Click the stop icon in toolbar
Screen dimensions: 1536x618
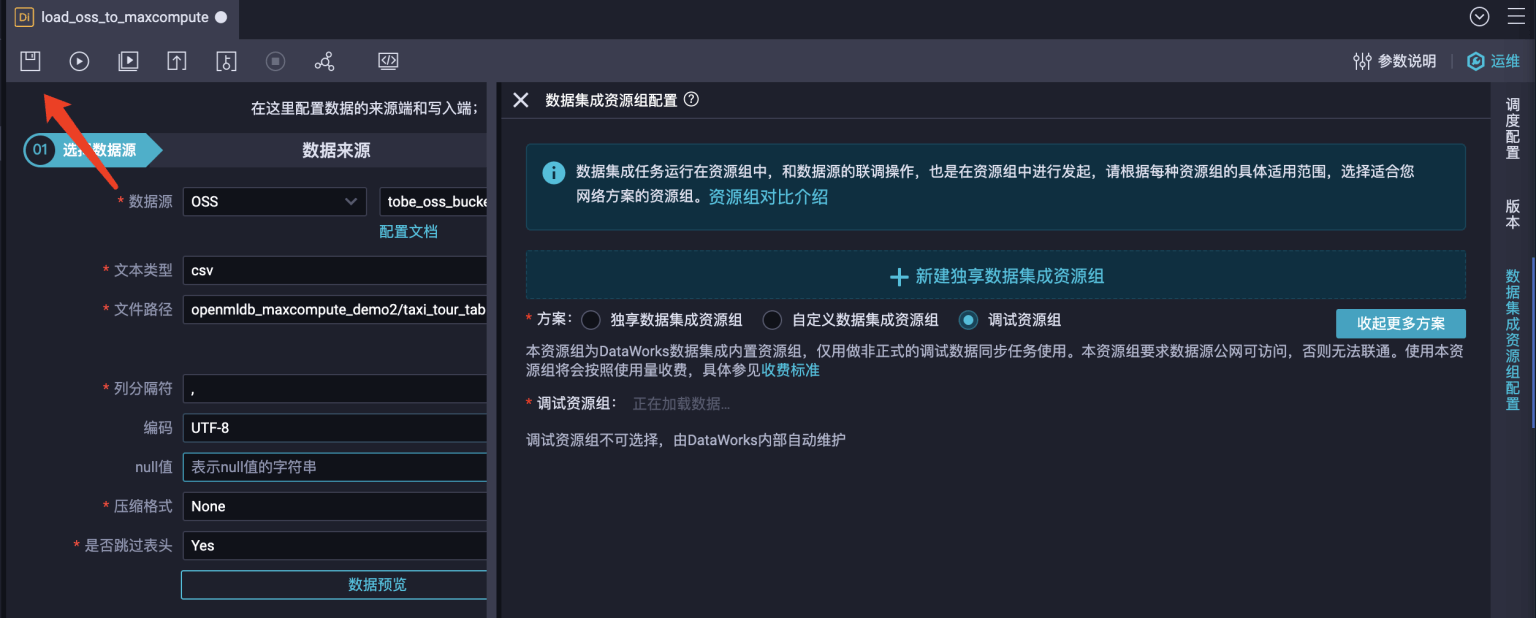[x=275, y=61]
